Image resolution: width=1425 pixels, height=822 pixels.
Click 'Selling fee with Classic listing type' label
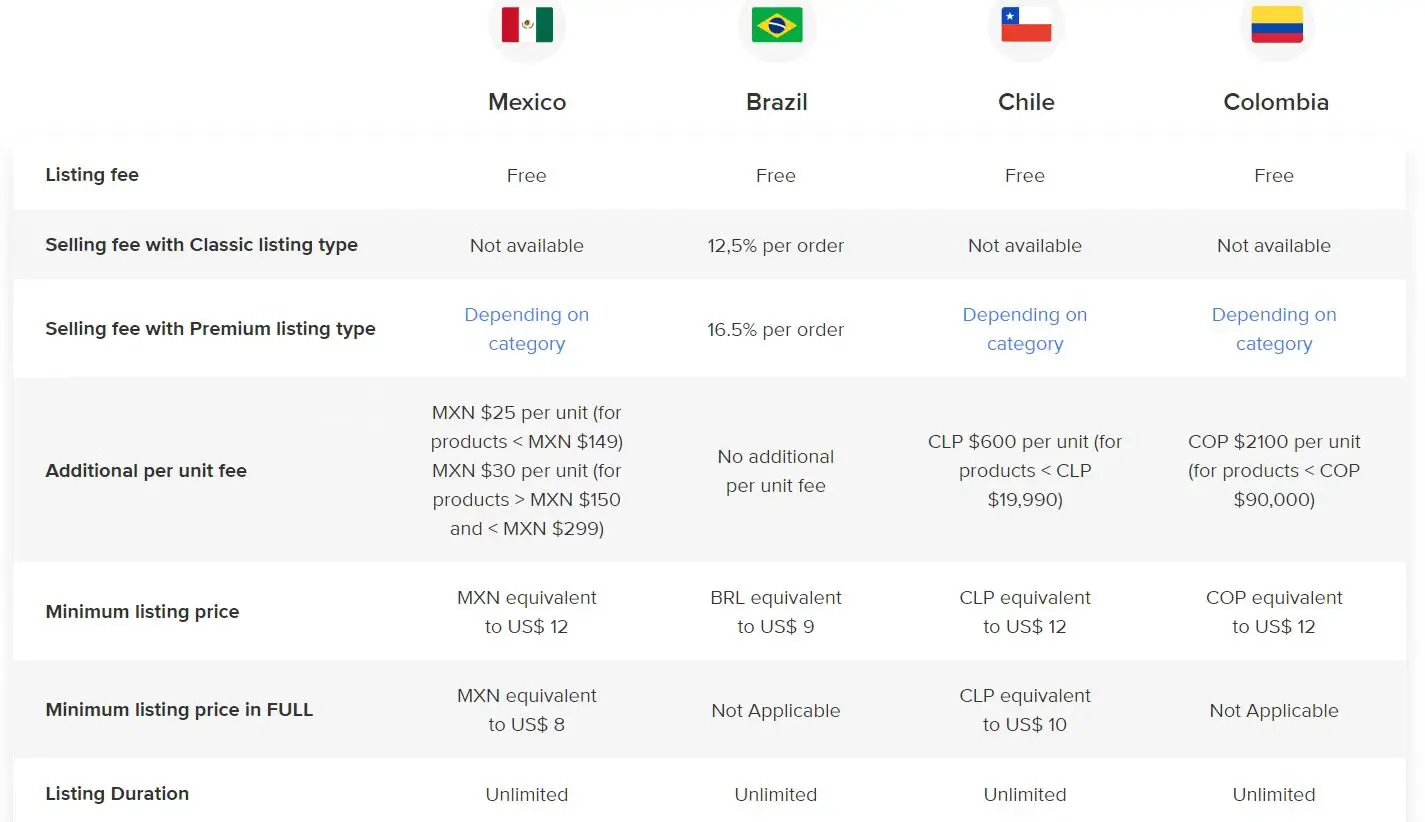[x=201, y=245]
